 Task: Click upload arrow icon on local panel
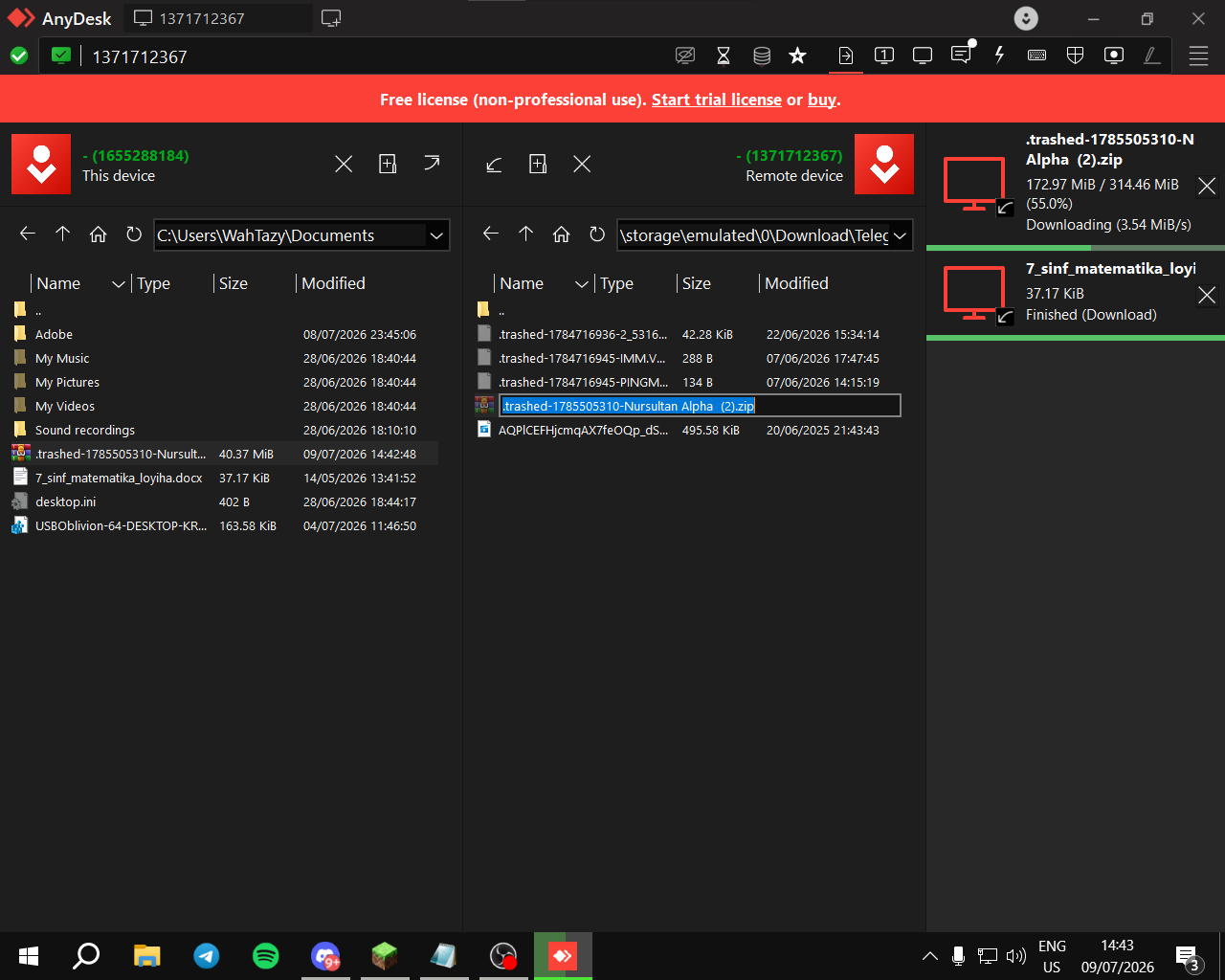(432, 164)
